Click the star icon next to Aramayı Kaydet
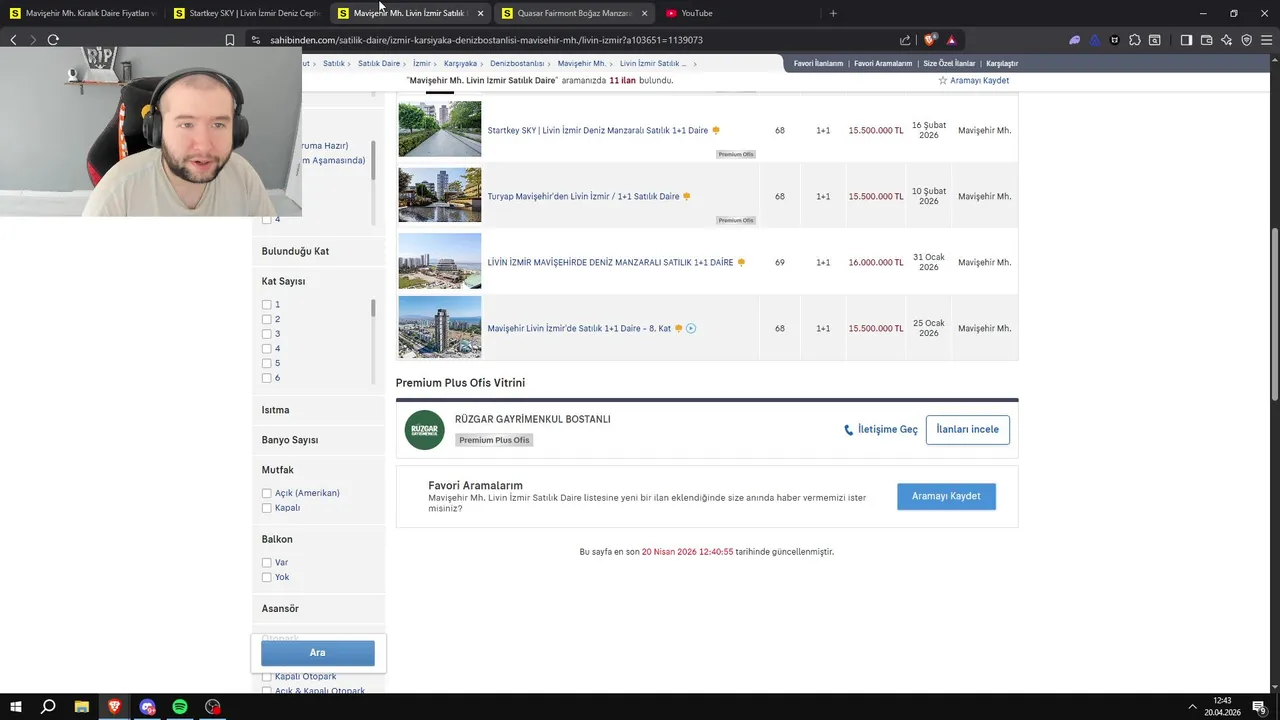 (x=942, y=81)
